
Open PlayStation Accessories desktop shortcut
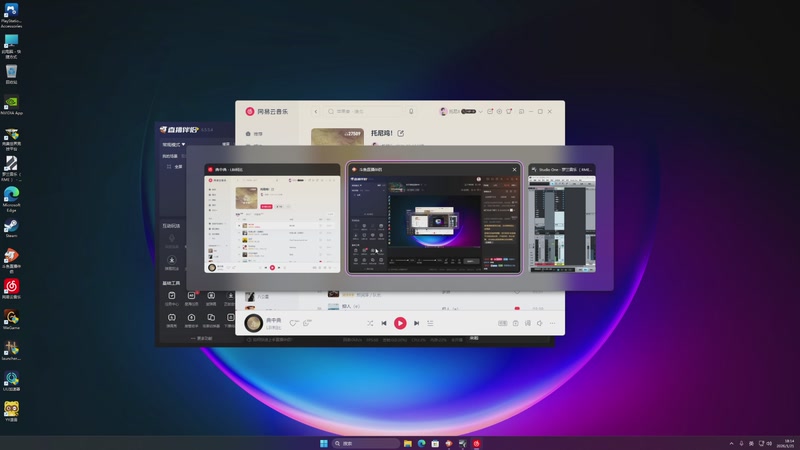coord(11,15)
